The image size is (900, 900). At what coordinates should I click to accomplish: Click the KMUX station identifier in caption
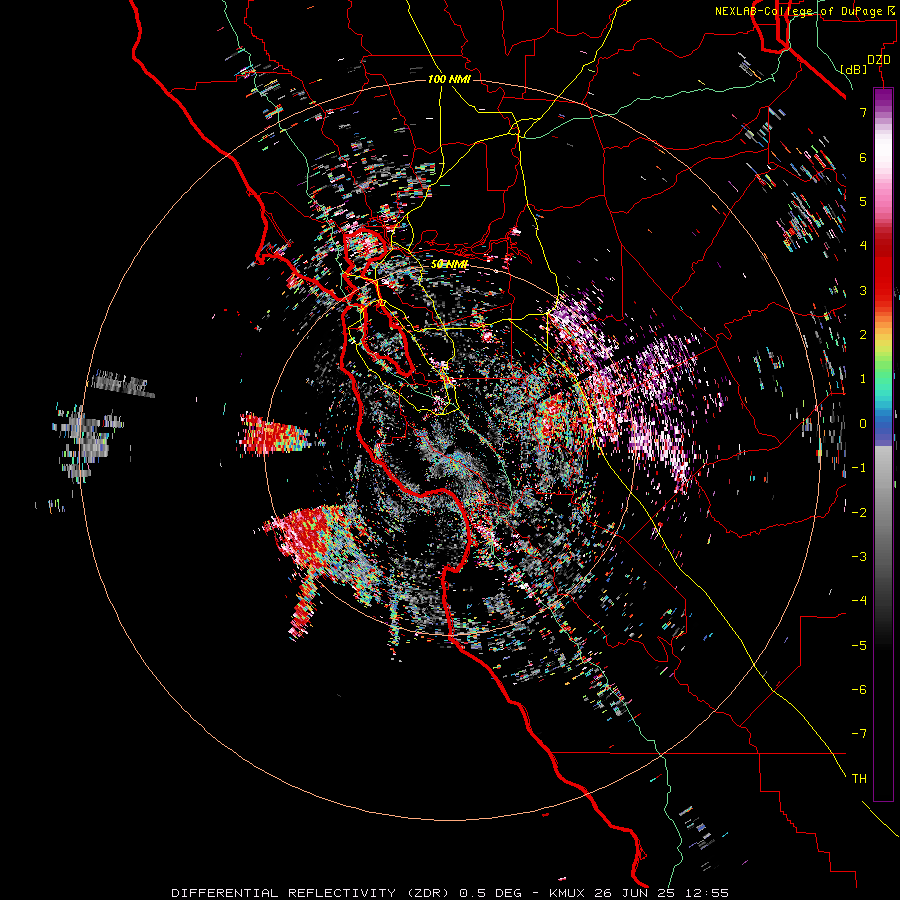click(567, 893)
